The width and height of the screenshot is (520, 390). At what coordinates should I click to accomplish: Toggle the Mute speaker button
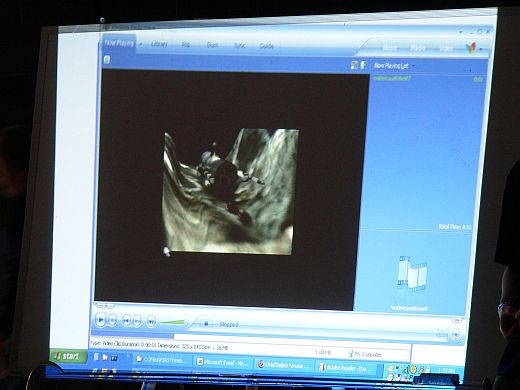(151, 322)
